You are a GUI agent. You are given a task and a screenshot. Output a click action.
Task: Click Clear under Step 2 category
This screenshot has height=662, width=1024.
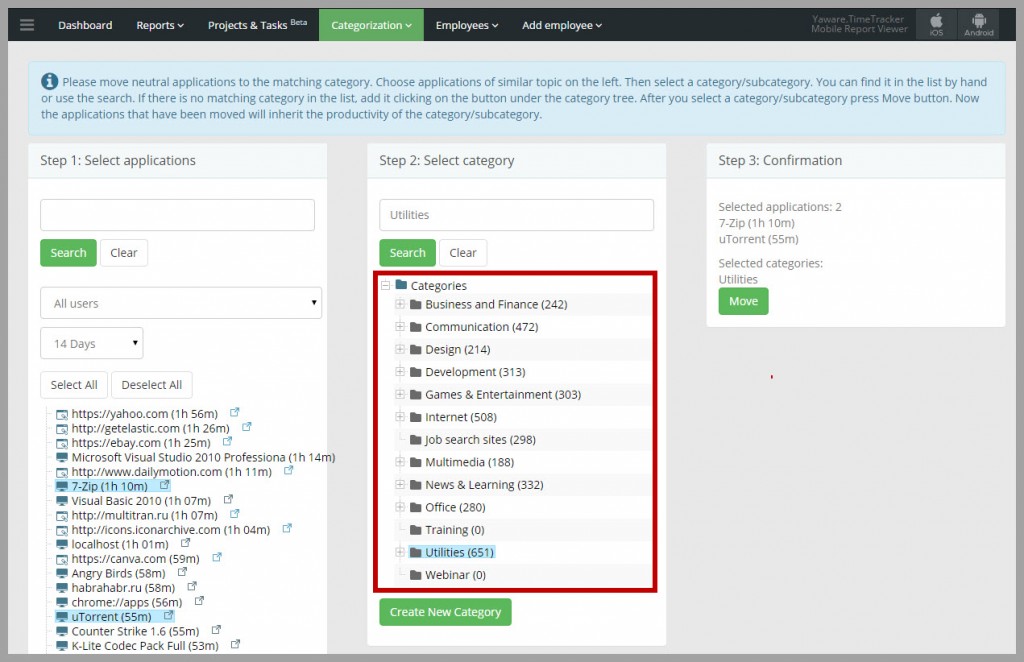click(462, 253)
